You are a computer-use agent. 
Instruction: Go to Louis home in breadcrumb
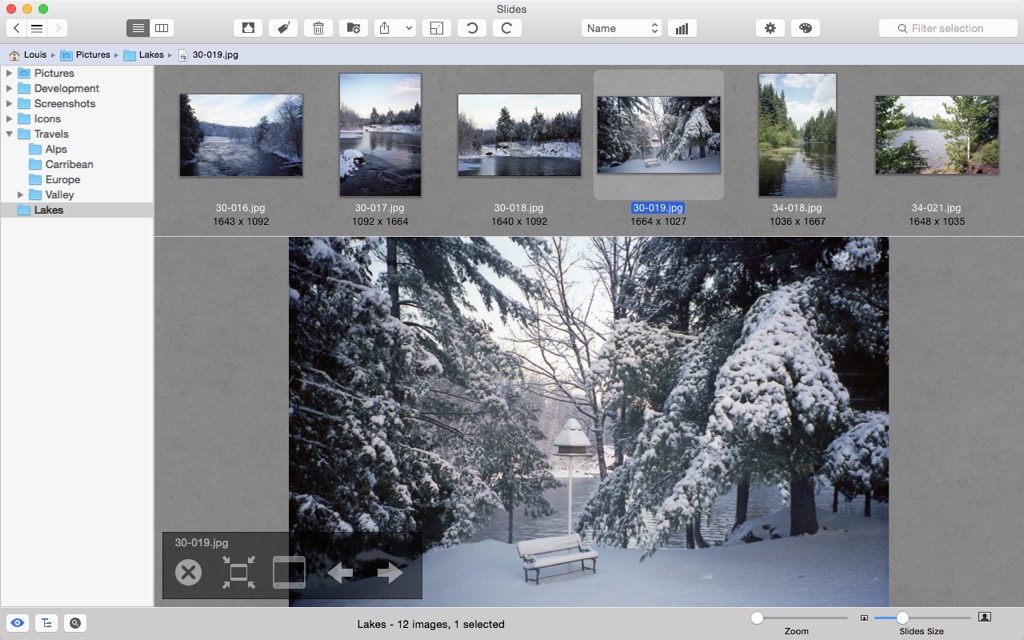[28, 55]
